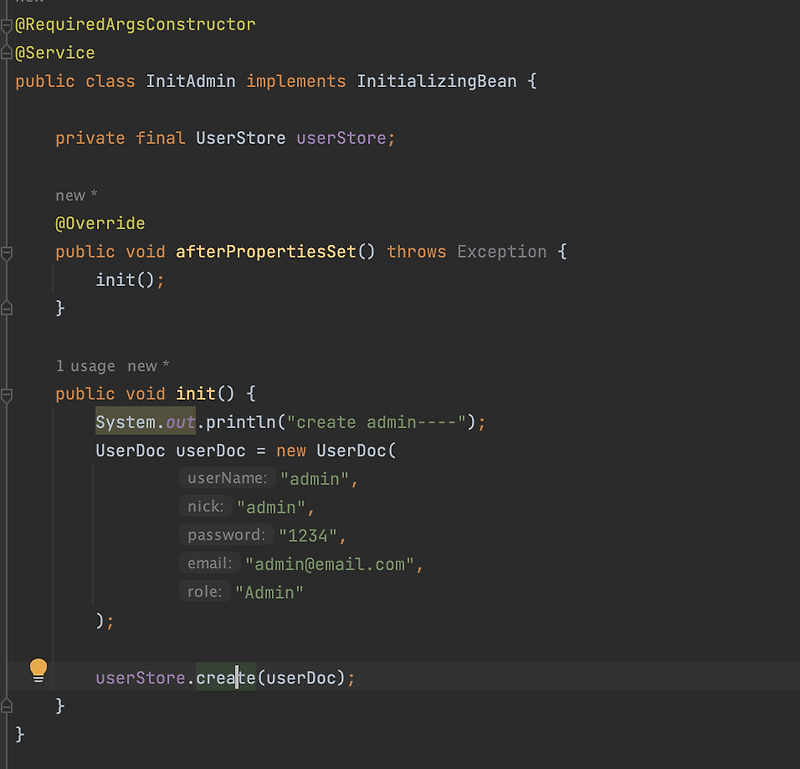Click the 'new *' hint above init method

click(x=148, y=366)
